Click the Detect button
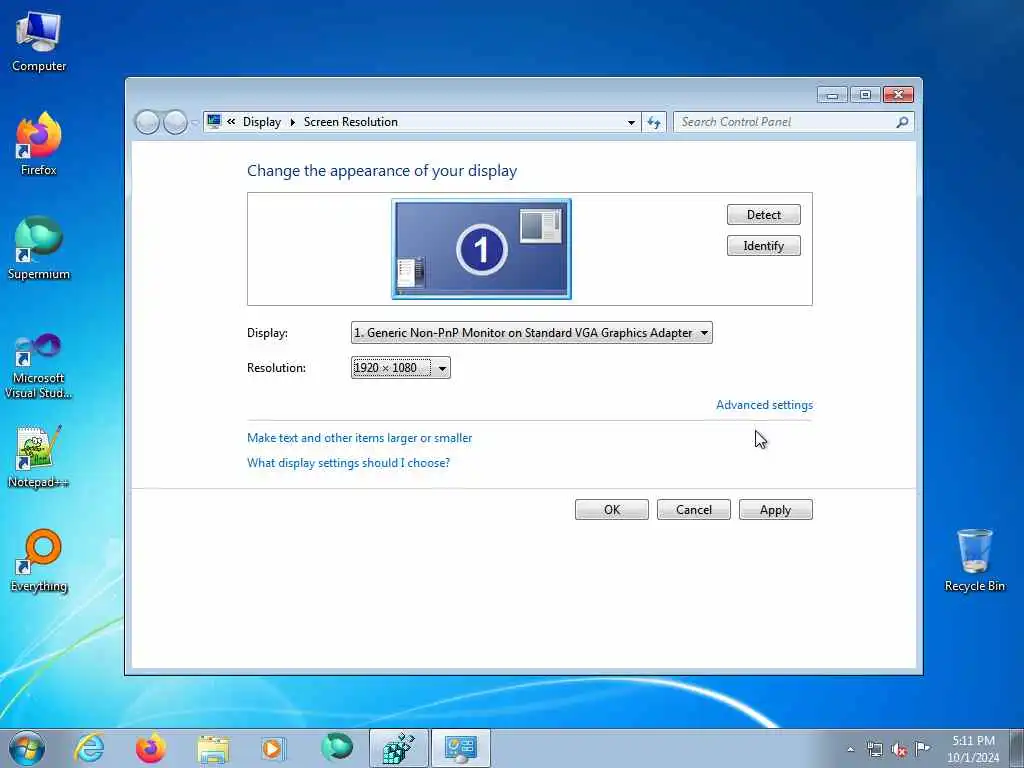The width and height of the screenshot is (1024, 768). (x=763, y=214)
